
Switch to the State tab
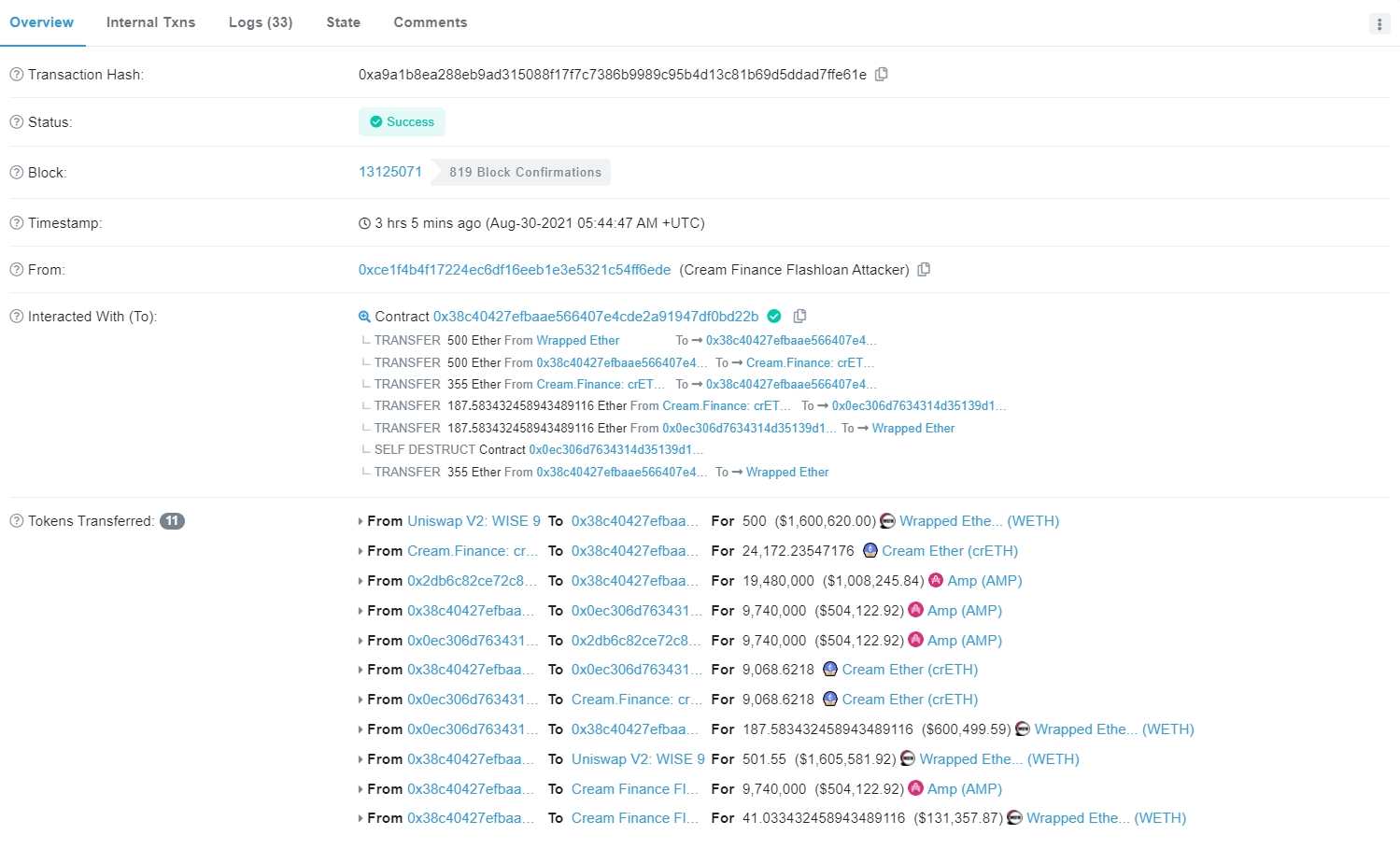tap(343, 22)
